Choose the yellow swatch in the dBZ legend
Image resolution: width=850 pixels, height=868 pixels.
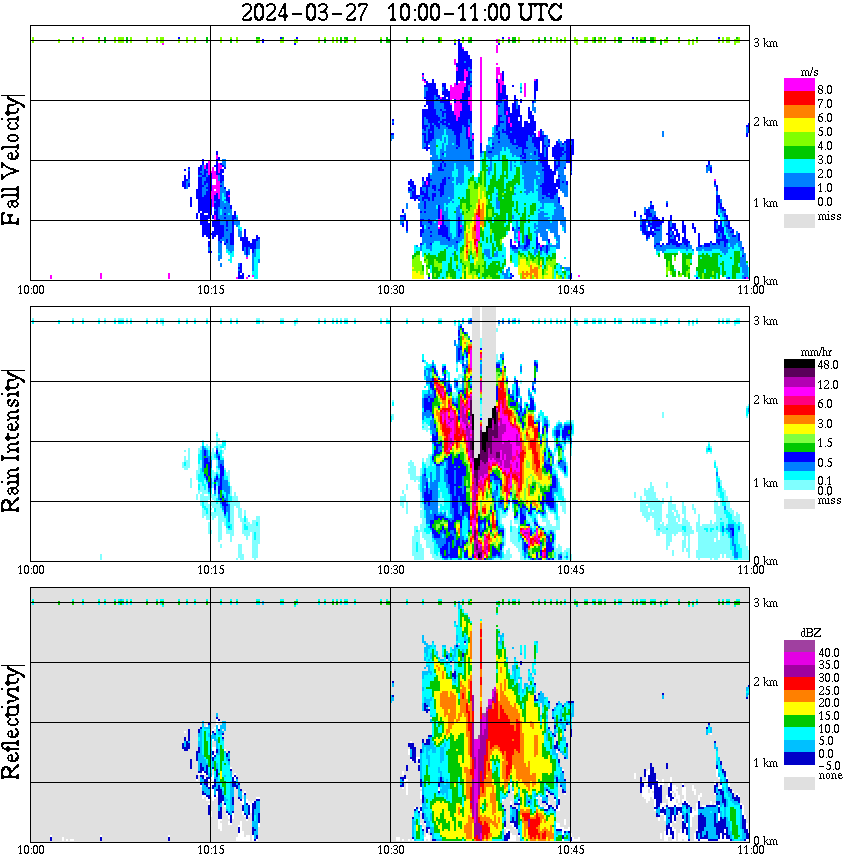click(799, 708)
